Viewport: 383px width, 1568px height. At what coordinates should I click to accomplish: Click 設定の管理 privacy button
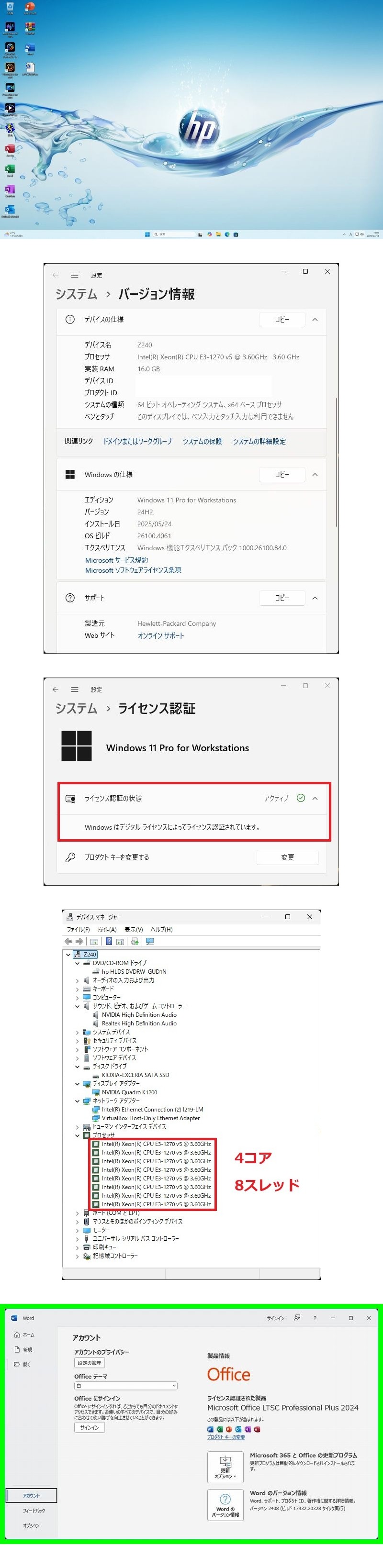click(90, 1363)
